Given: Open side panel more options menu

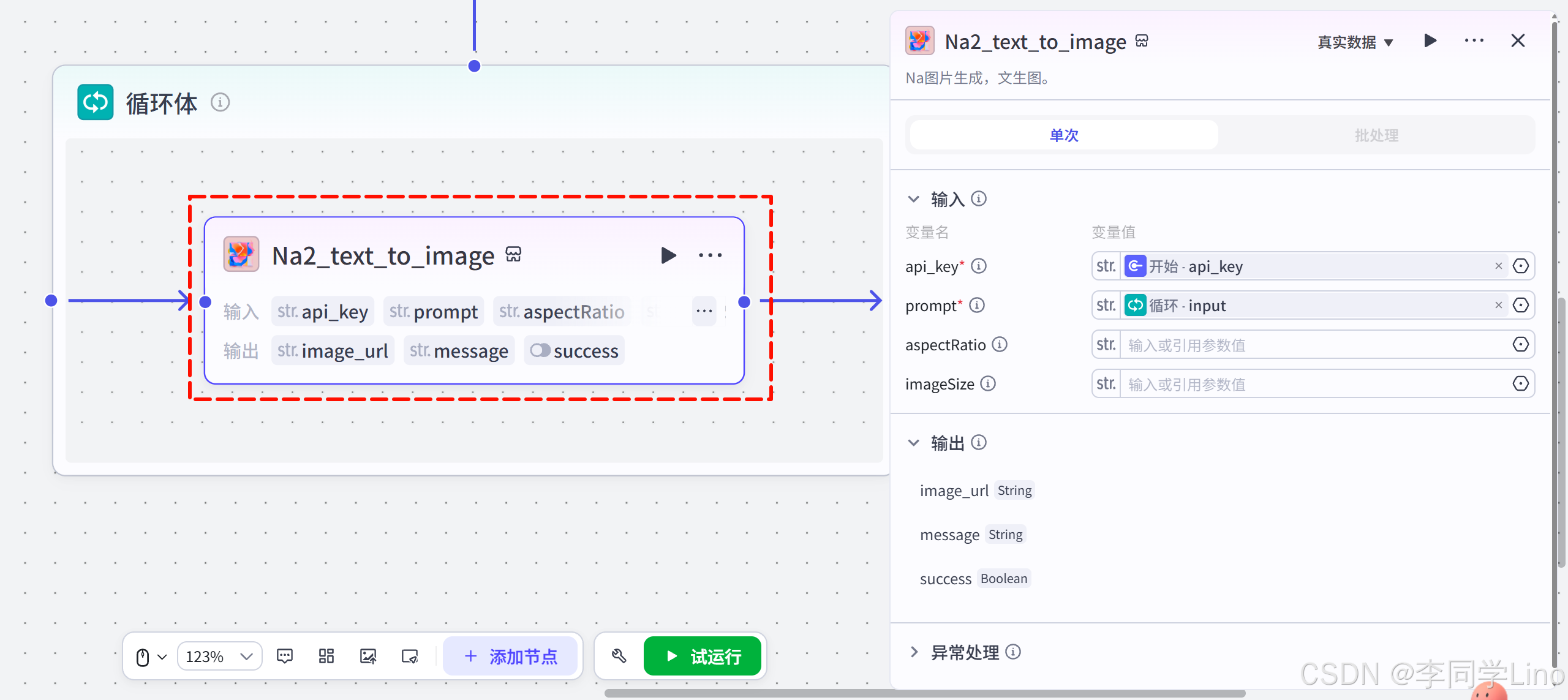Looking at the screenshot, I should 1474,41.
